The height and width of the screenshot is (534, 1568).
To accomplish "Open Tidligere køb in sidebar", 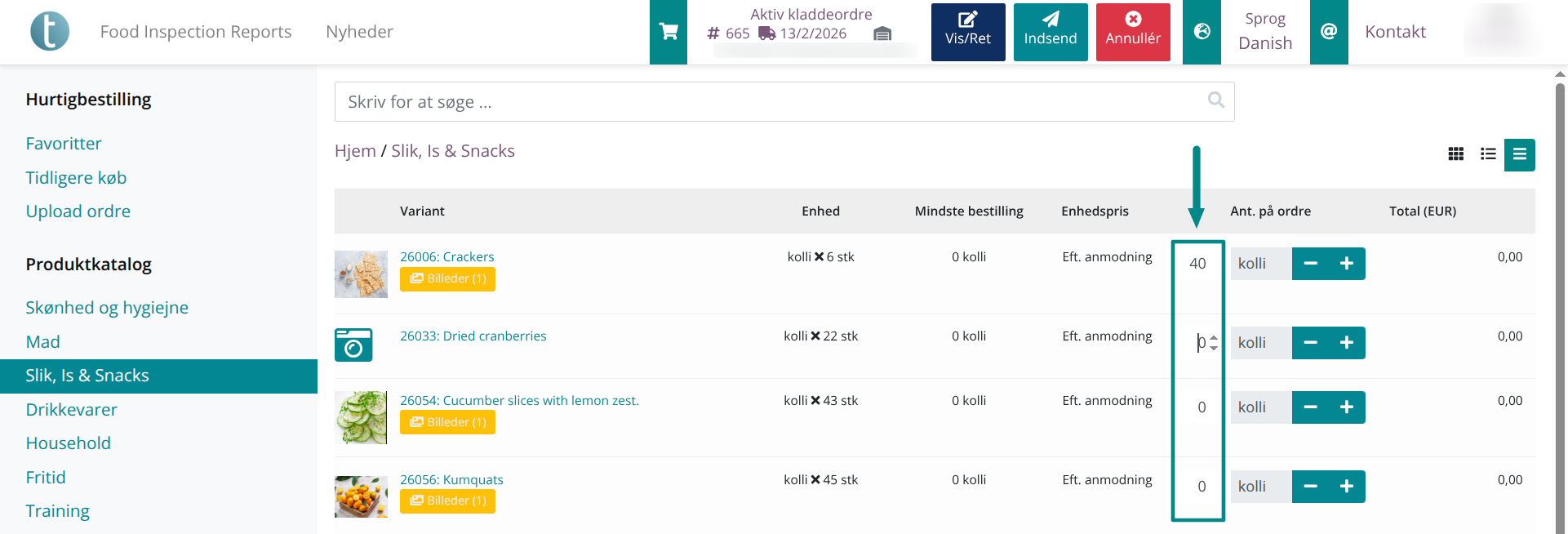I will tap(76, 178).
